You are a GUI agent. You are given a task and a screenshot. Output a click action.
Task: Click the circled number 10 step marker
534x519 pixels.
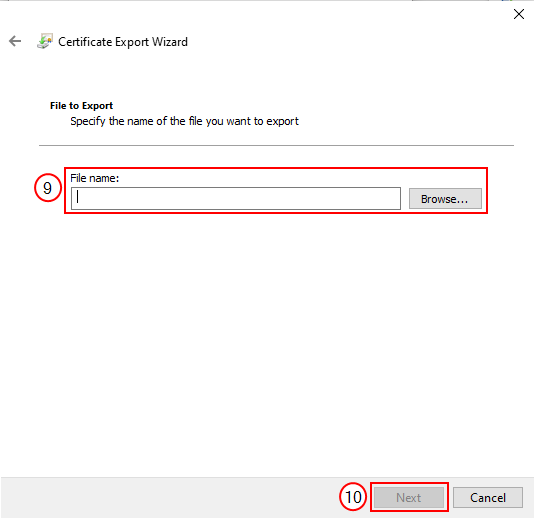(x=353, y=497)
